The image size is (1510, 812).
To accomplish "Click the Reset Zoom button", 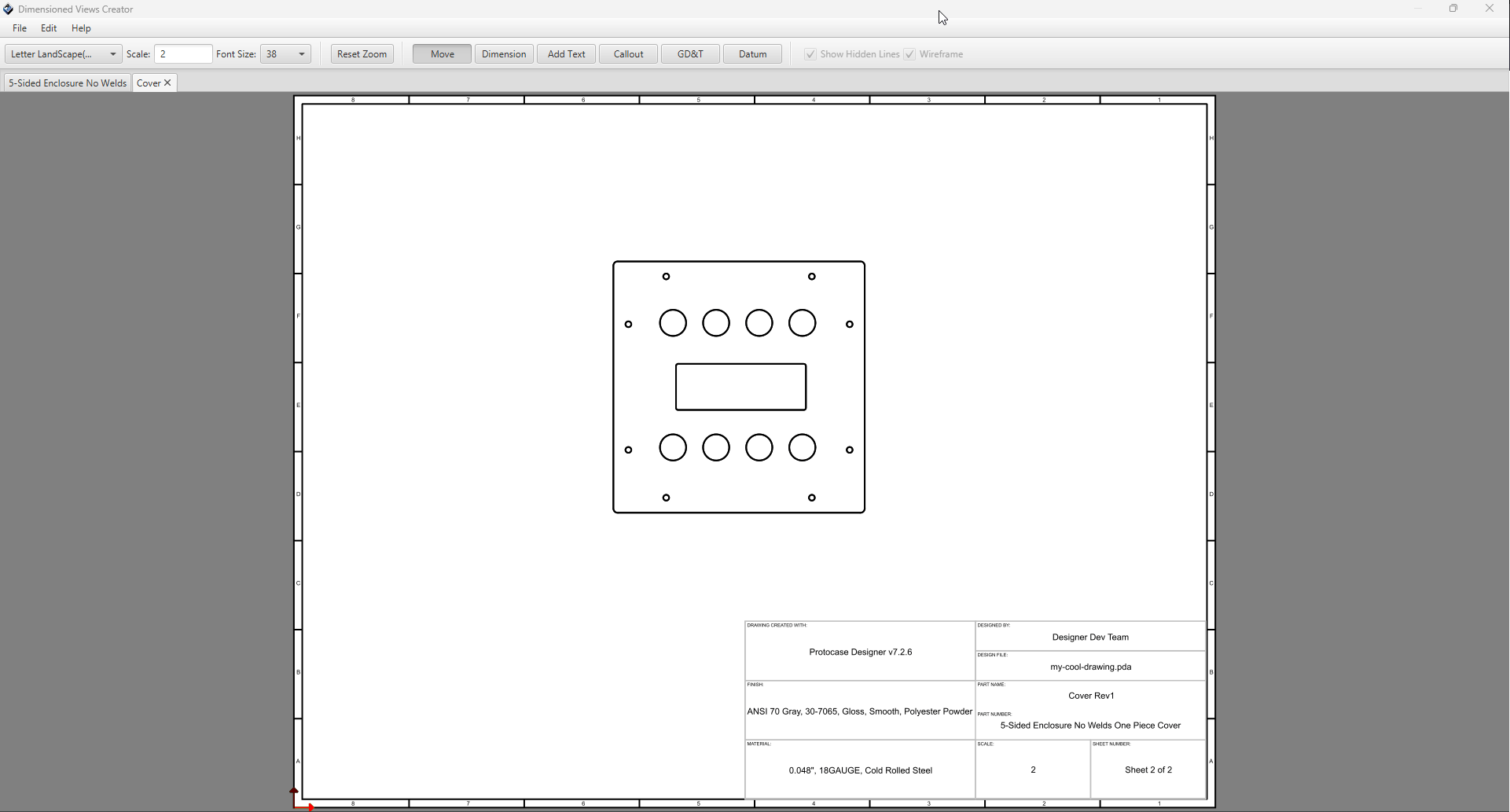I will (362, 54).
